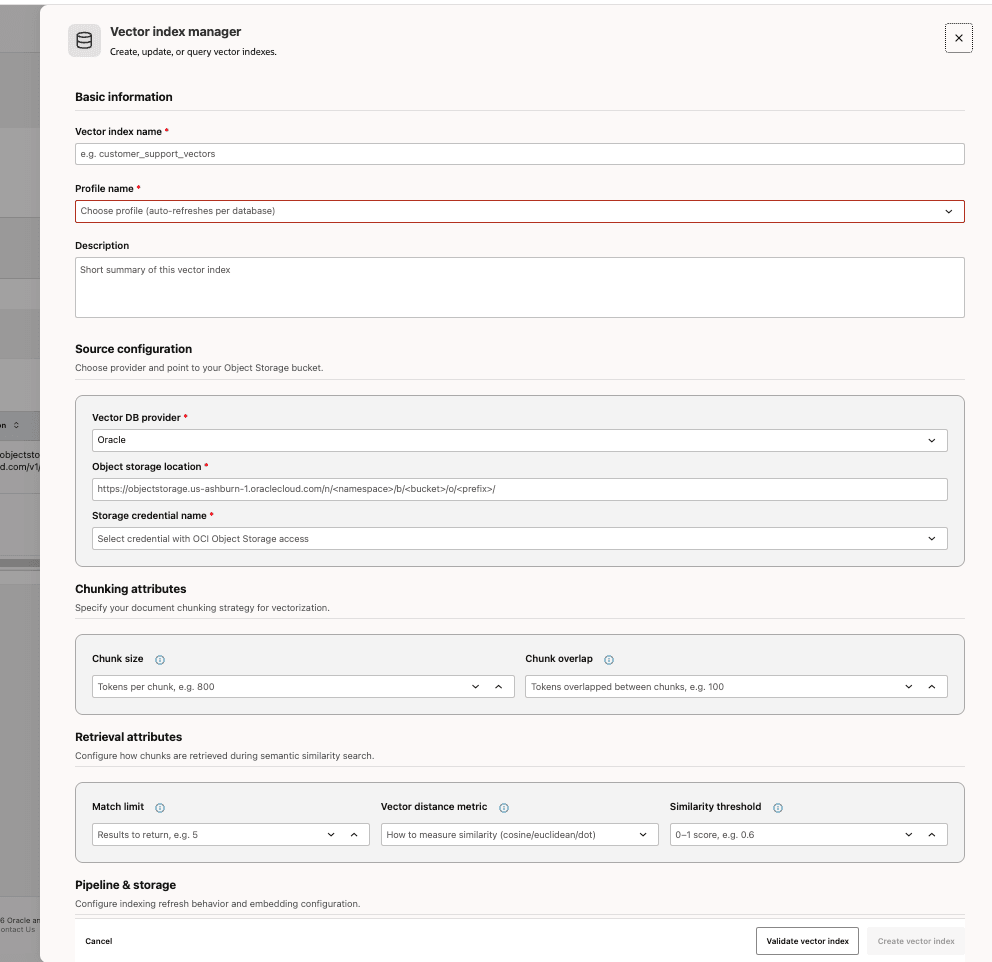Open the Similarity threshold dropdown
This screenshot has height=962, width=992.
click(908, 834)
